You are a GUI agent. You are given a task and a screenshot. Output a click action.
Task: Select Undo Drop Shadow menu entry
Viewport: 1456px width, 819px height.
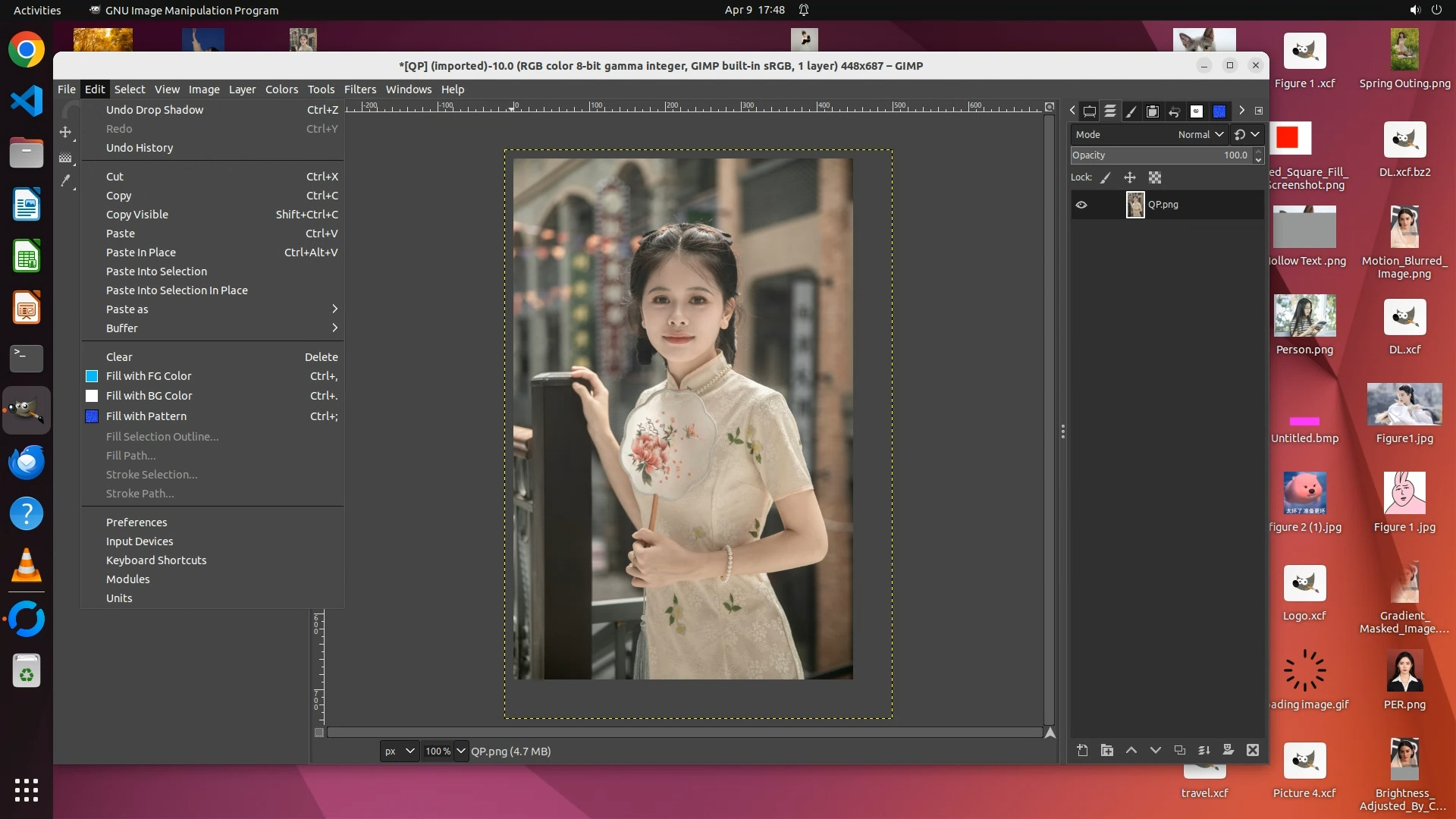(x=155, y=110)
